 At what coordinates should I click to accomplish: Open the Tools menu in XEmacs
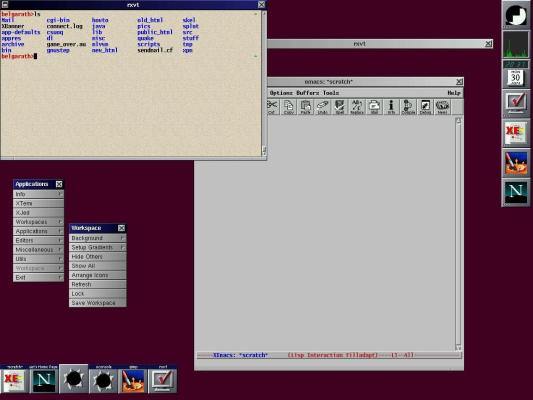pos(331,93)
